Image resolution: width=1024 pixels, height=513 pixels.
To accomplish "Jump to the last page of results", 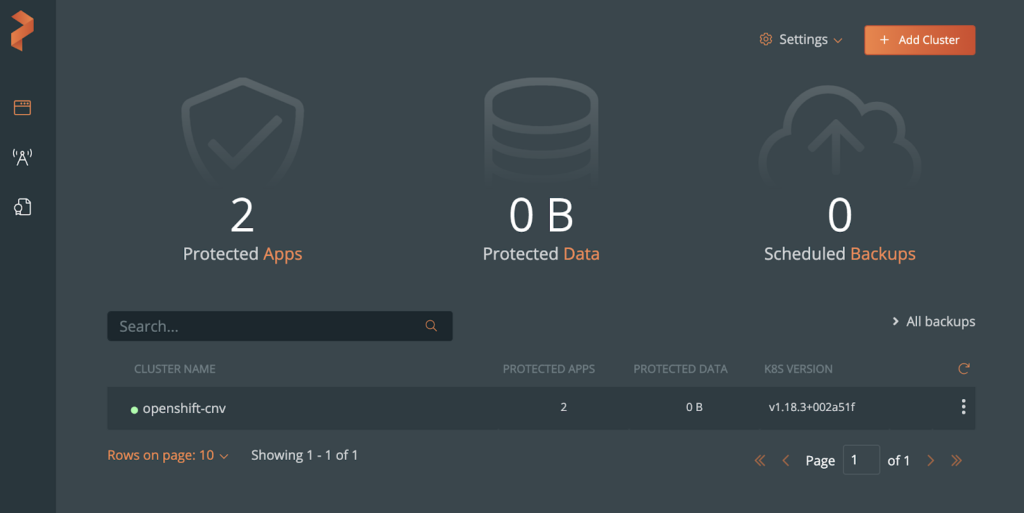I will coord(957,461).
